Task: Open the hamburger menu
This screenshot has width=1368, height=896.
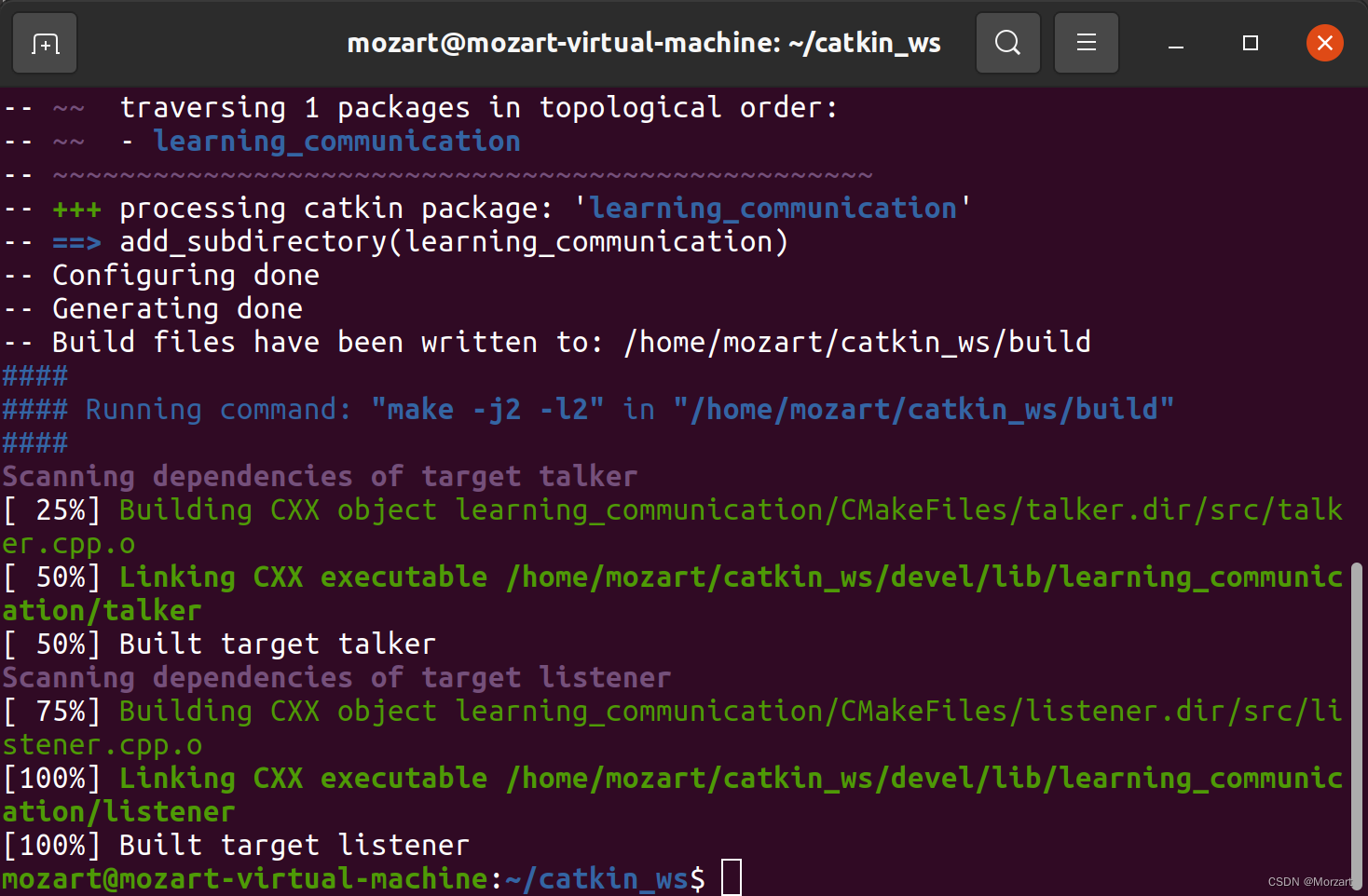Action: tap(1086, 43)
